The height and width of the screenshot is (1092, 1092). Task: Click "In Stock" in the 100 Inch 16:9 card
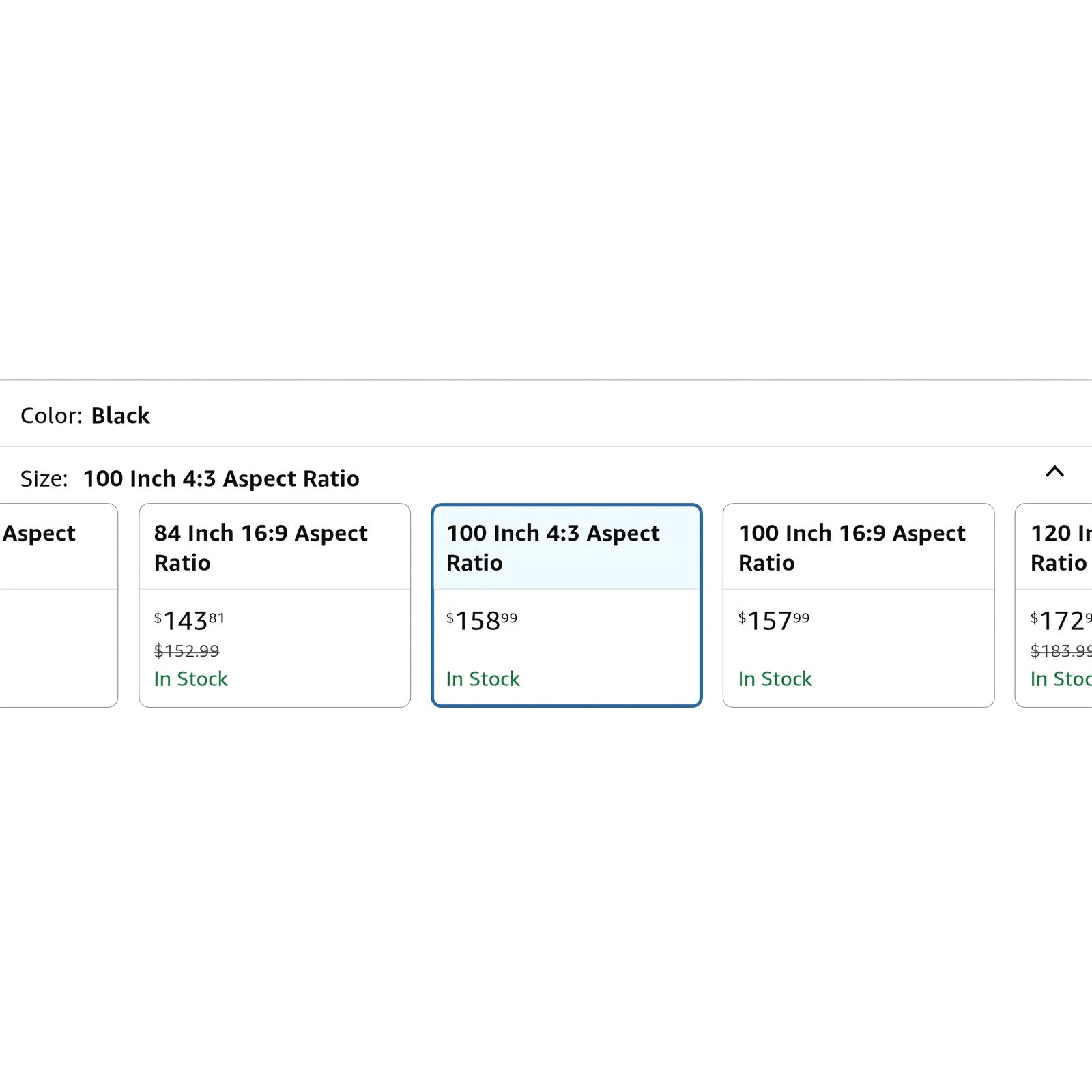pyautogui.click(x=775, y=679)
